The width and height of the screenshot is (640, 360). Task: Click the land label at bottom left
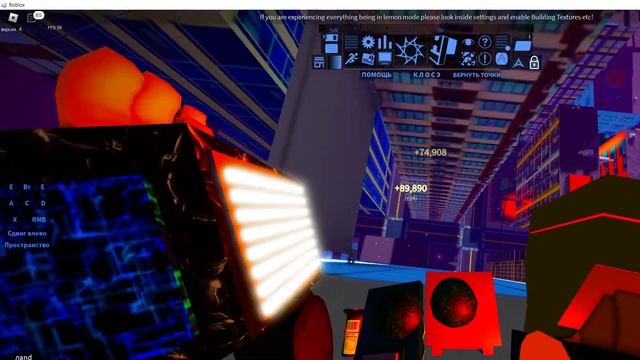(23, 357)
